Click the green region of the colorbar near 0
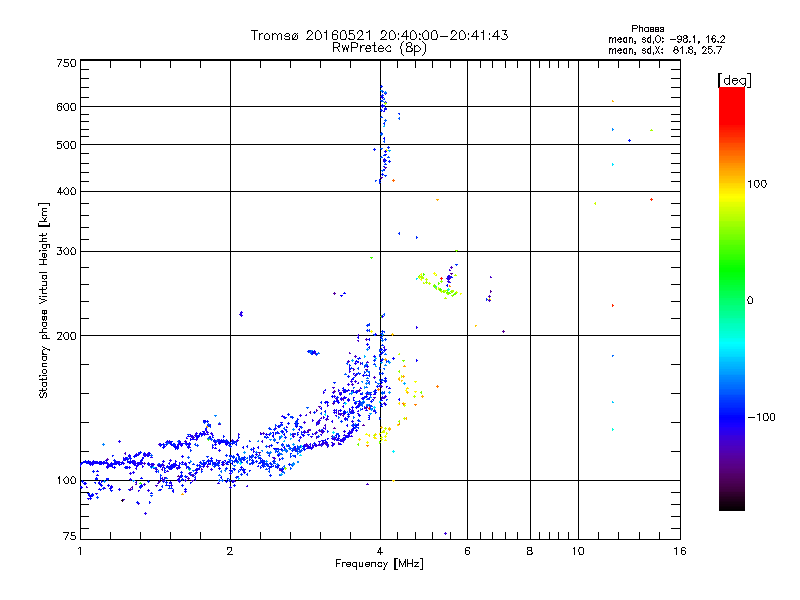Viewport: 800px width, 600px height. pyautogui.click(x=732, y=300)
